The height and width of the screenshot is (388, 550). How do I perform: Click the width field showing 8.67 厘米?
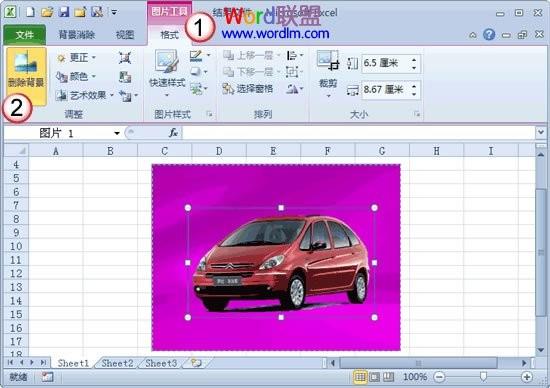pos(386,90)
